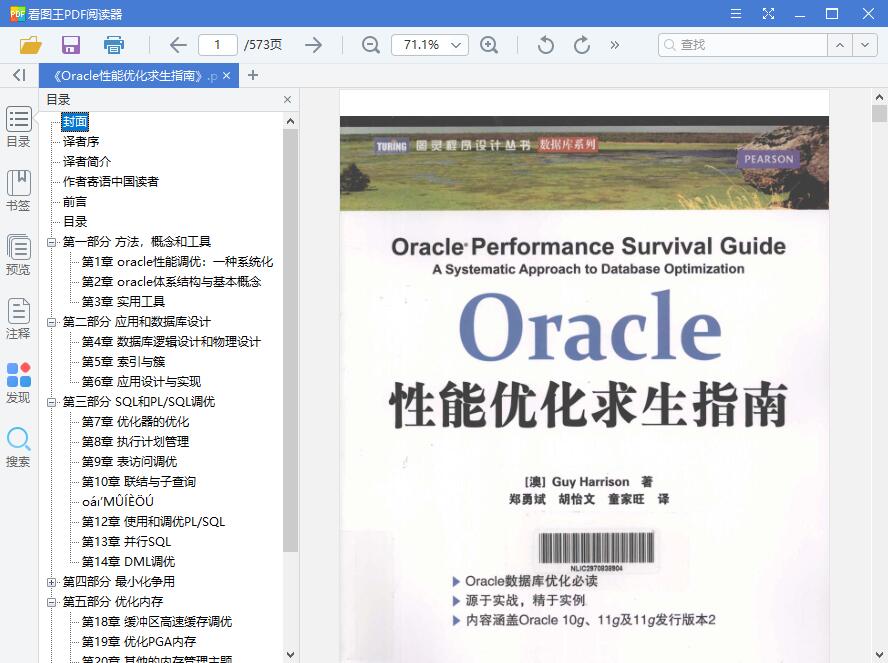Go to previous page with left arrow
The width and height of the screenshot is (888, 663).
click(178, 45)
